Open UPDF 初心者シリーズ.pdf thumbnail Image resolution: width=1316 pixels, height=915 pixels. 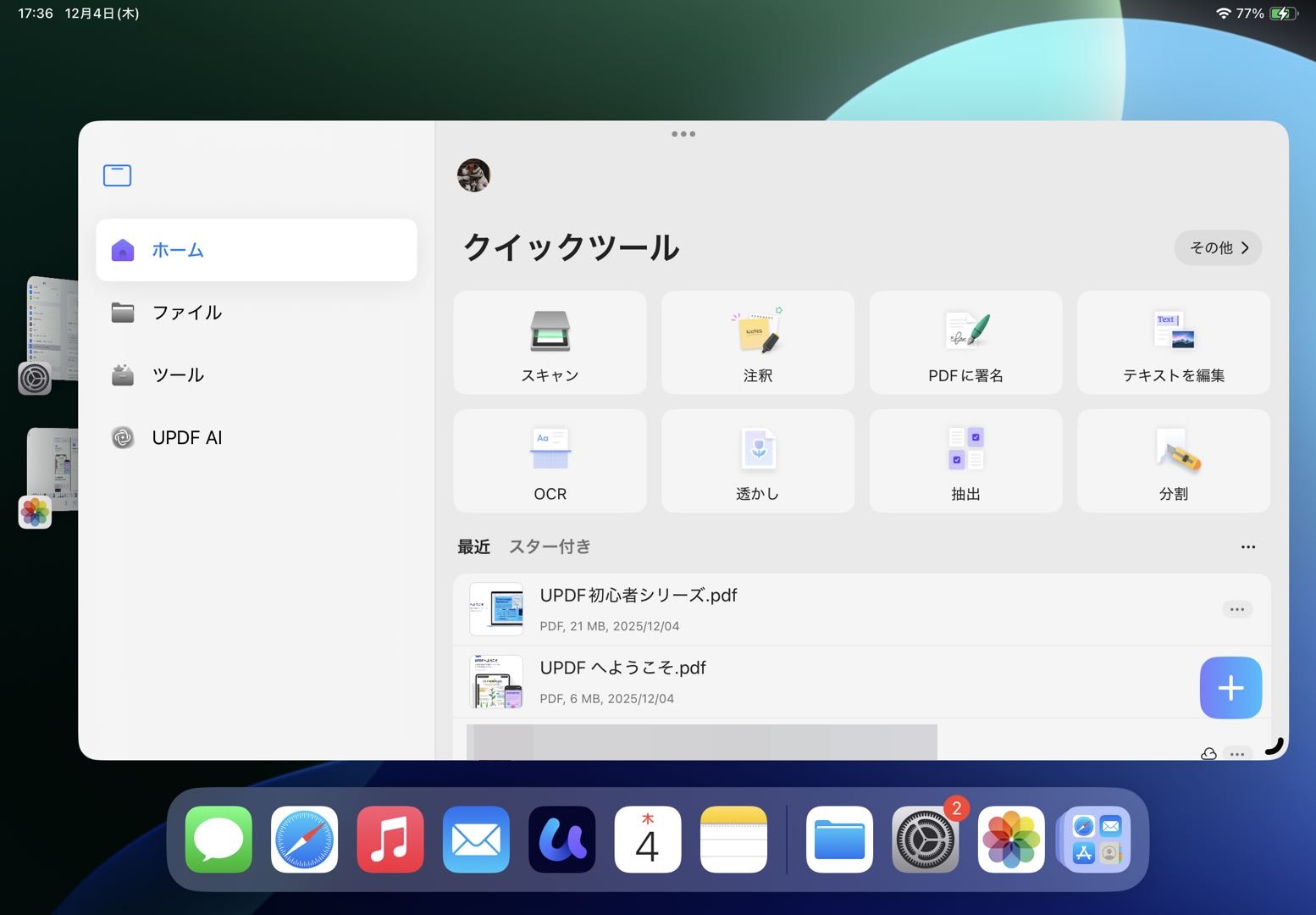pos(496,609)
